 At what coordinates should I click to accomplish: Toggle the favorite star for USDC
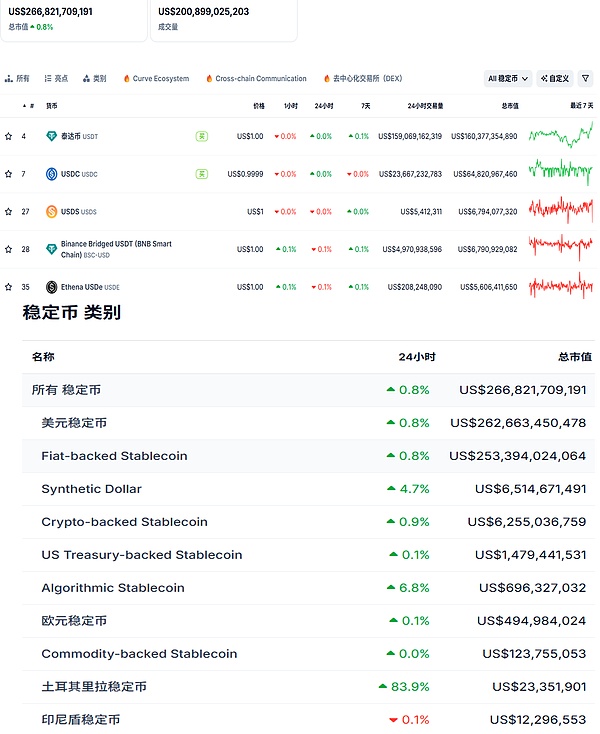pyautogui.click(x=8, y=174)
